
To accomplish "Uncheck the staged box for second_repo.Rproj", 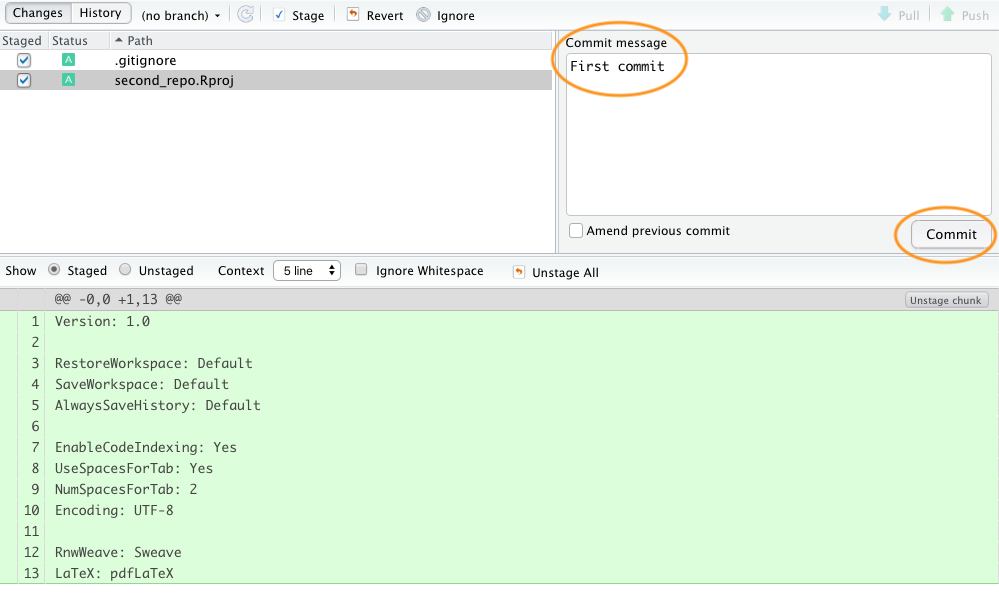I will pyautogui.click(x=24, y=80).
